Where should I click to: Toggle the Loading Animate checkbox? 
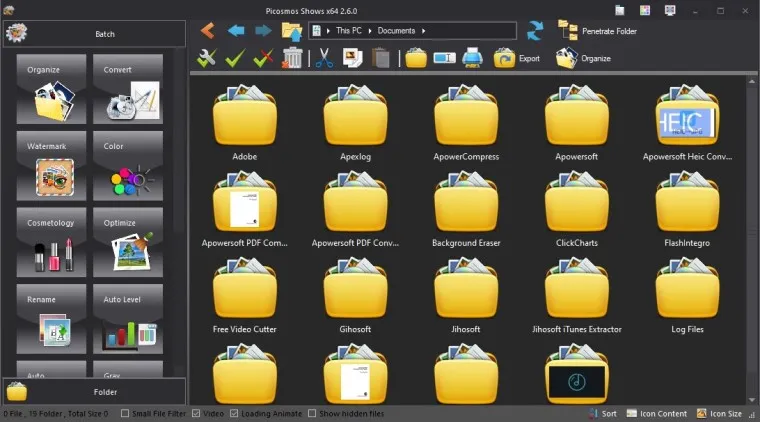234,413
